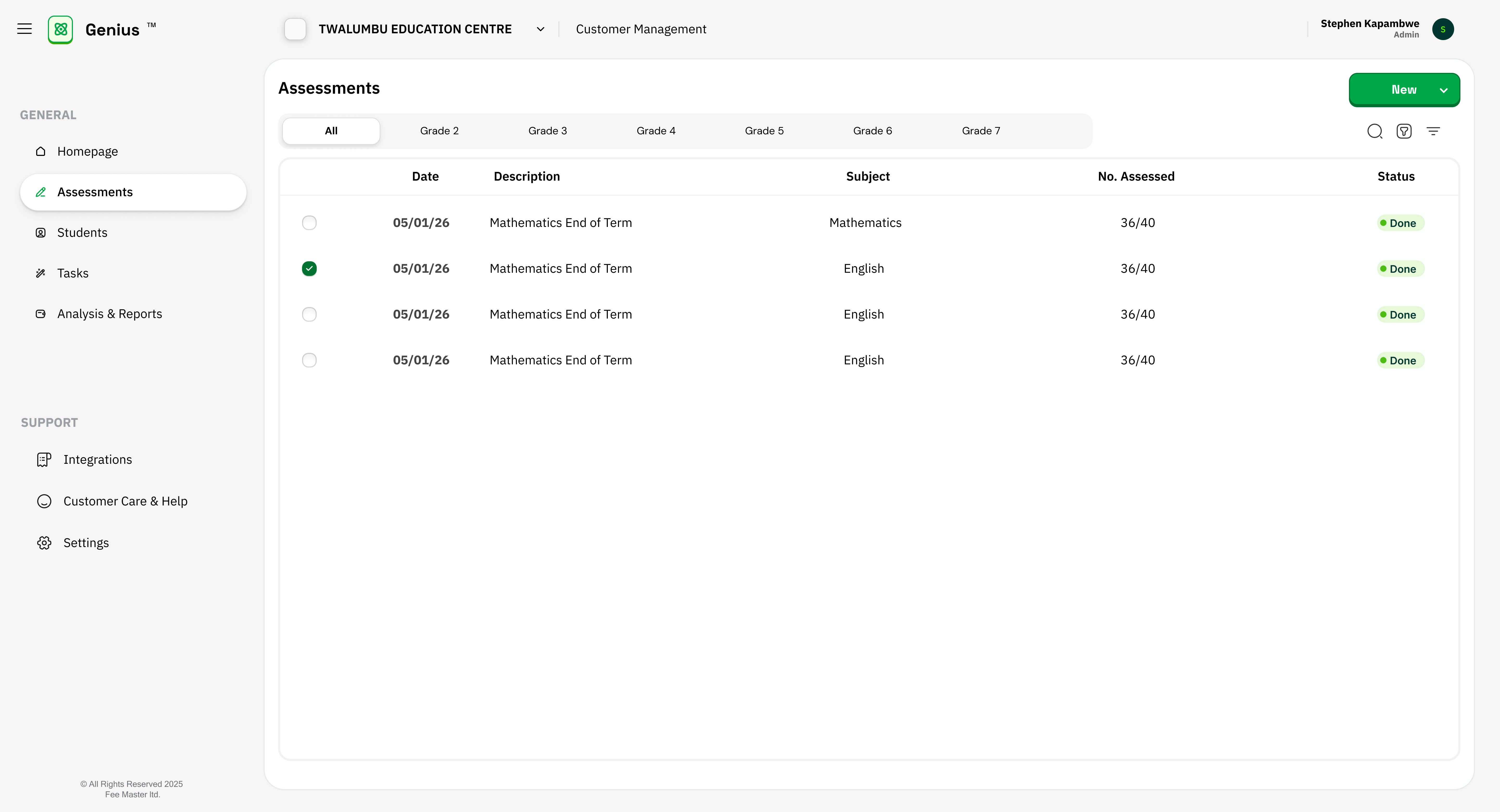Click the No. Assessed column header

(x=1136, y=176)
